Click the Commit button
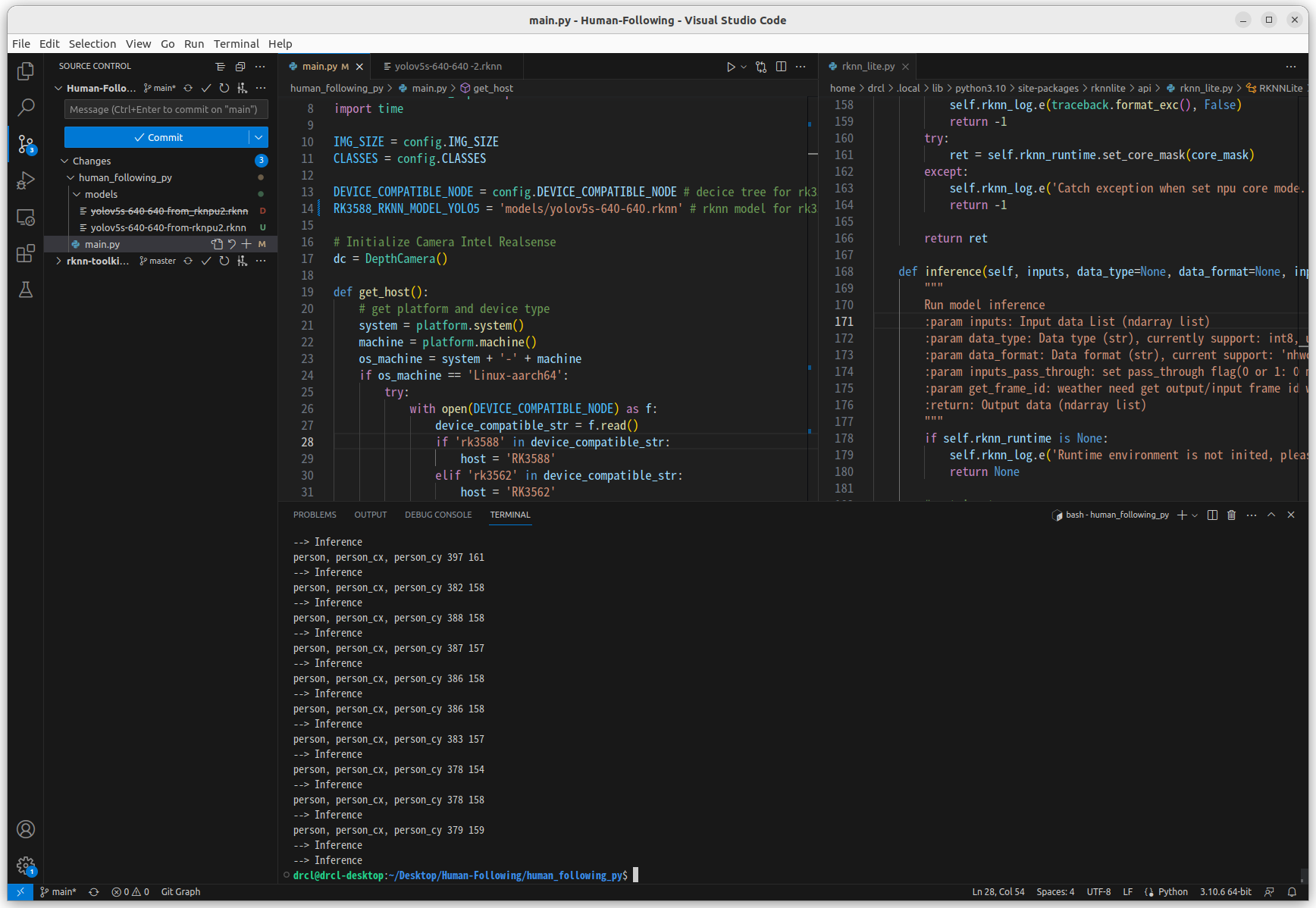The image size is (1316, 908). coord(157,137)
